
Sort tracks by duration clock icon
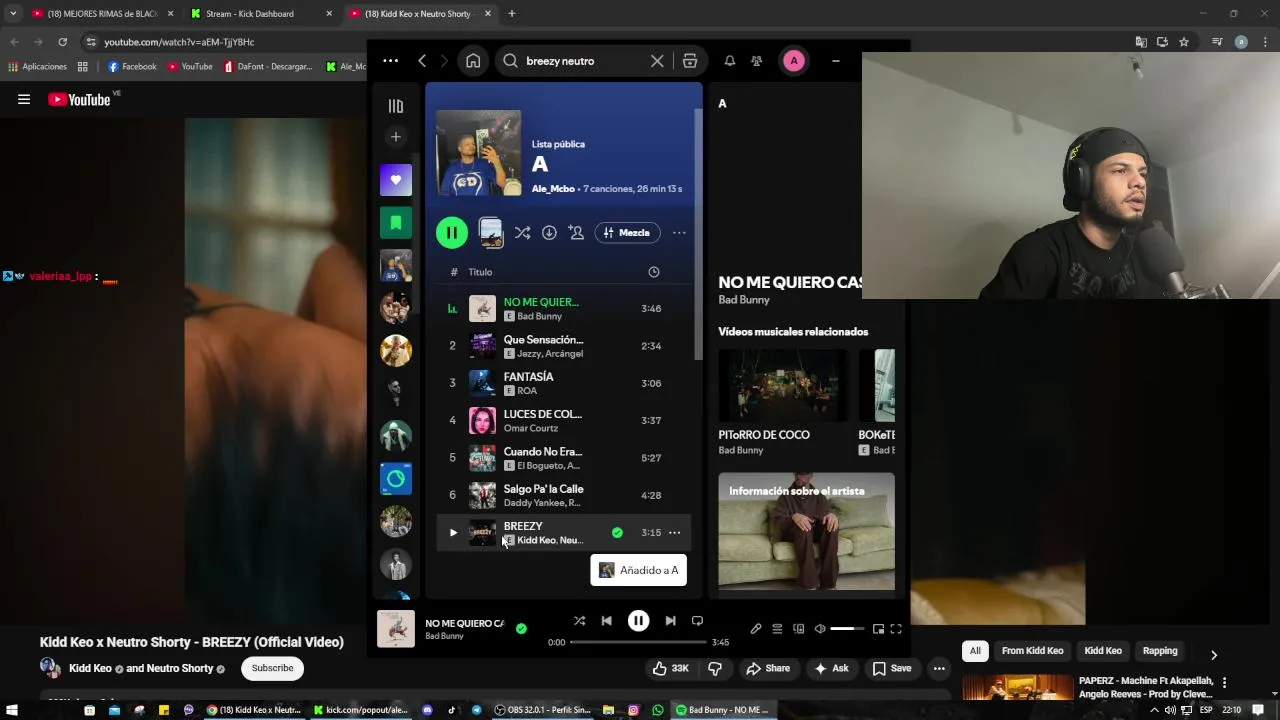(654, 272)
